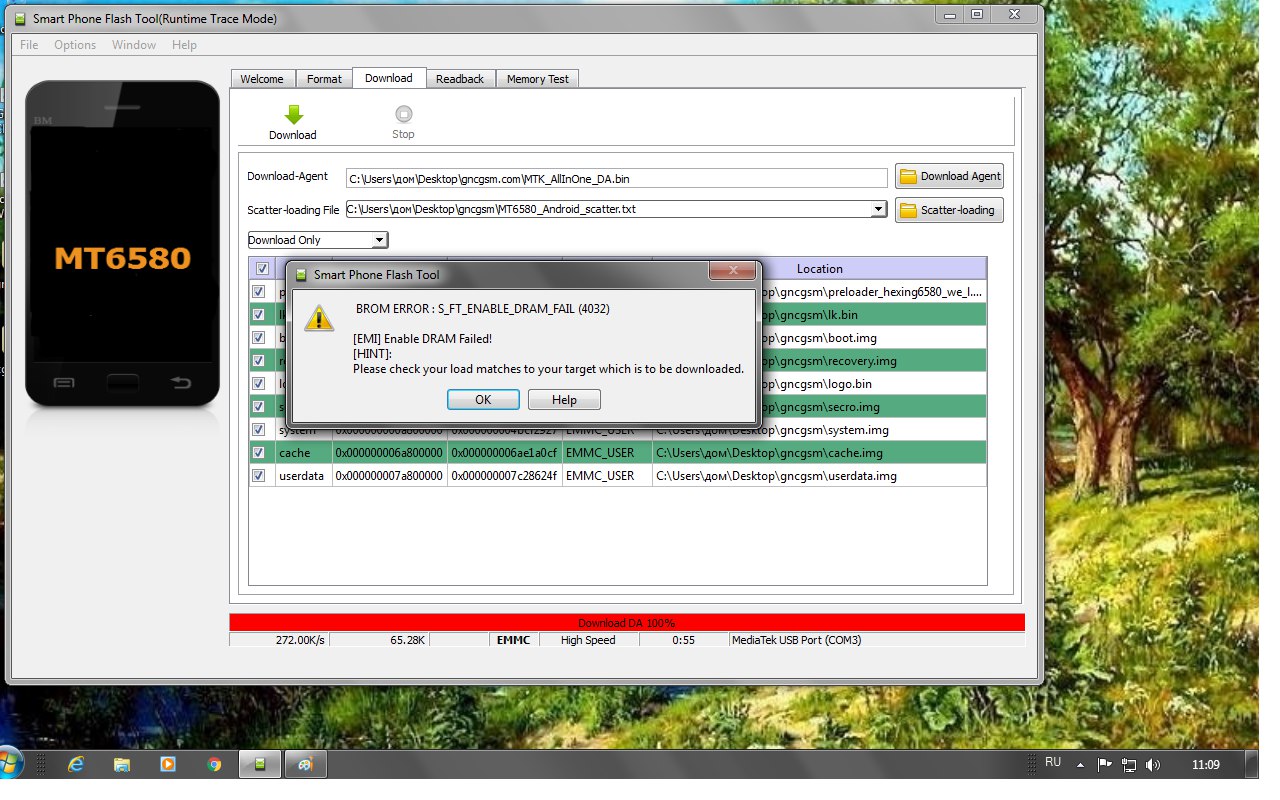The height and width of the screenshot is (800, 1280).
Task: Uncheck the userdata partition checkbox
Action: click(259, 476)
